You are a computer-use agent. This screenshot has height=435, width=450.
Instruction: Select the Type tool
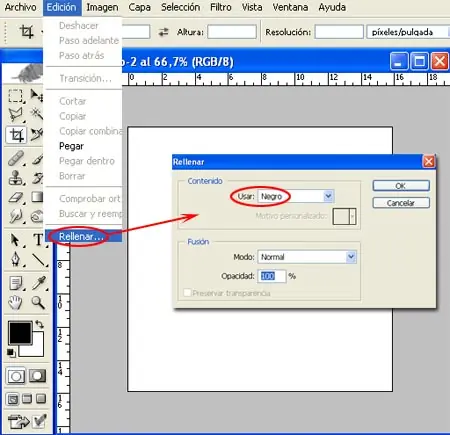point(38,240)
